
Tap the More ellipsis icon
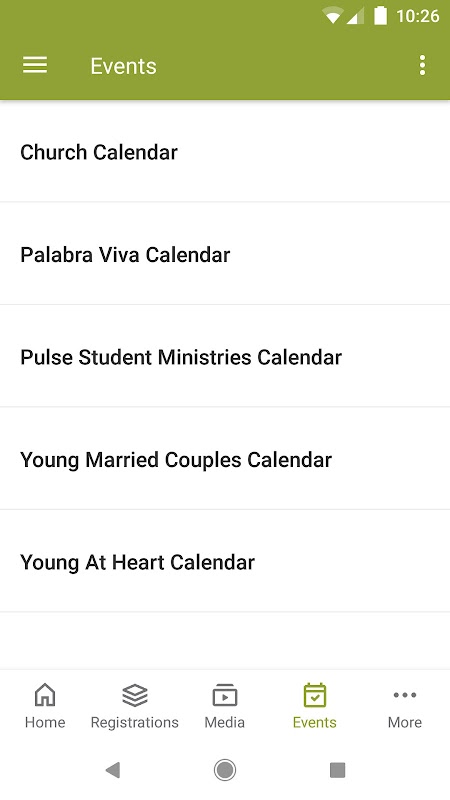(405, 695)
